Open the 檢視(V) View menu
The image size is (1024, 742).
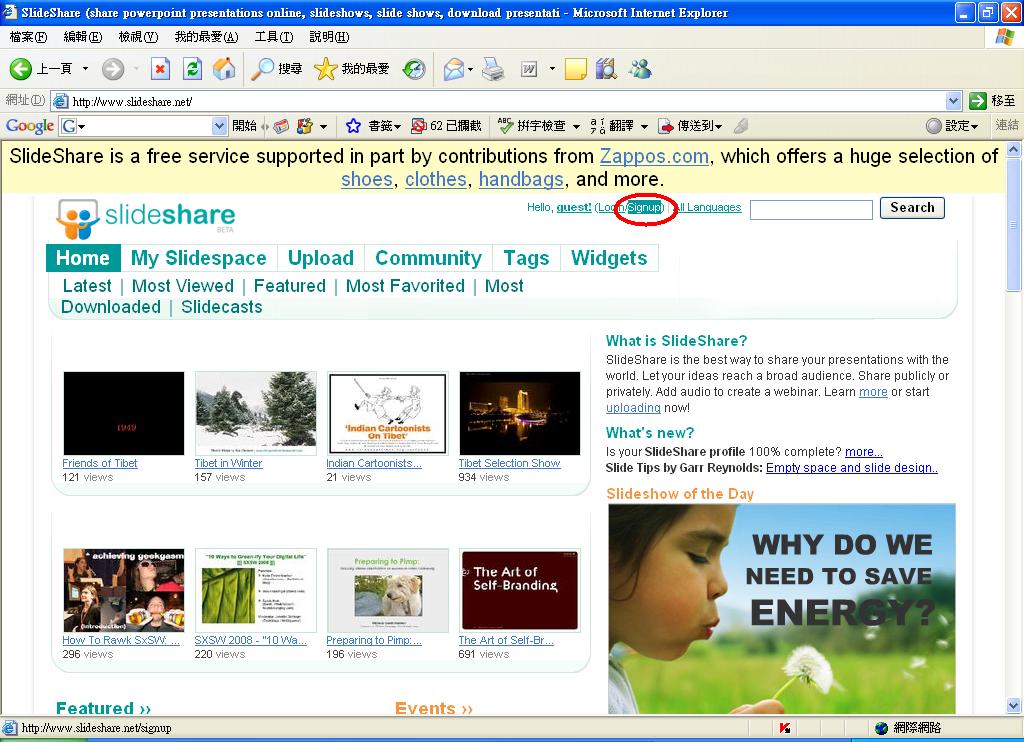pos(138,37)
